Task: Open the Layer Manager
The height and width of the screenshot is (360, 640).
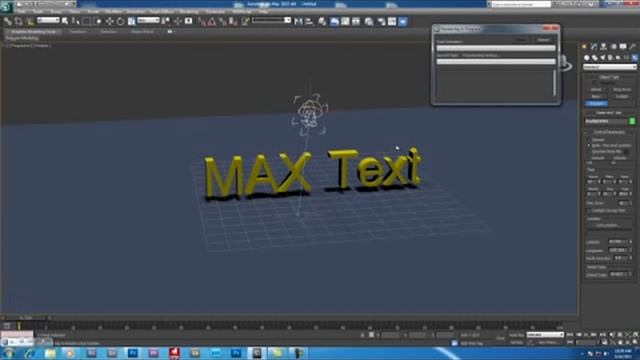Action: click(x=322, y=21)
